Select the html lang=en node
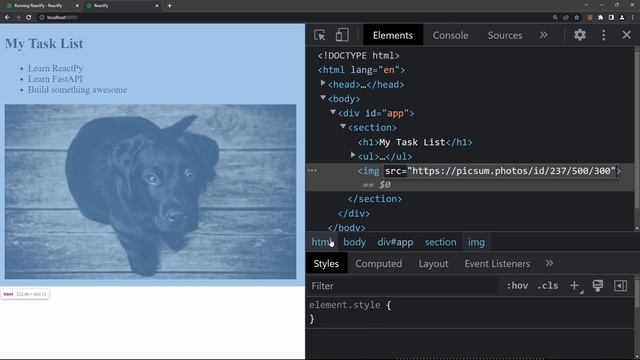The width and height of the screenshot is (640, 360). [x=362, y=70]
